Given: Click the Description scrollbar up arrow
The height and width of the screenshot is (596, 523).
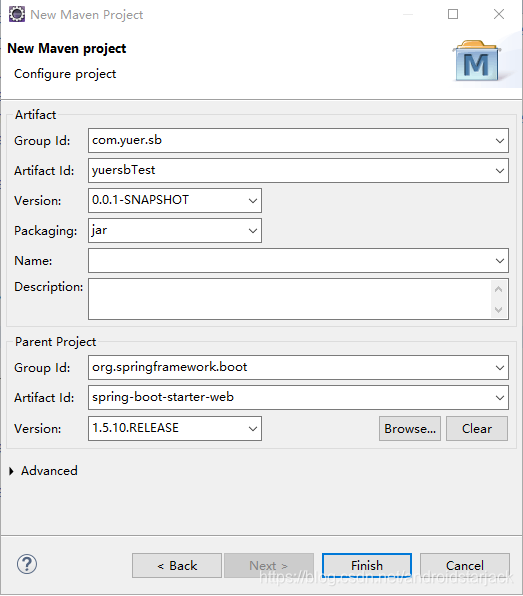Looking at the screenshot, I should tap(499, 289).
